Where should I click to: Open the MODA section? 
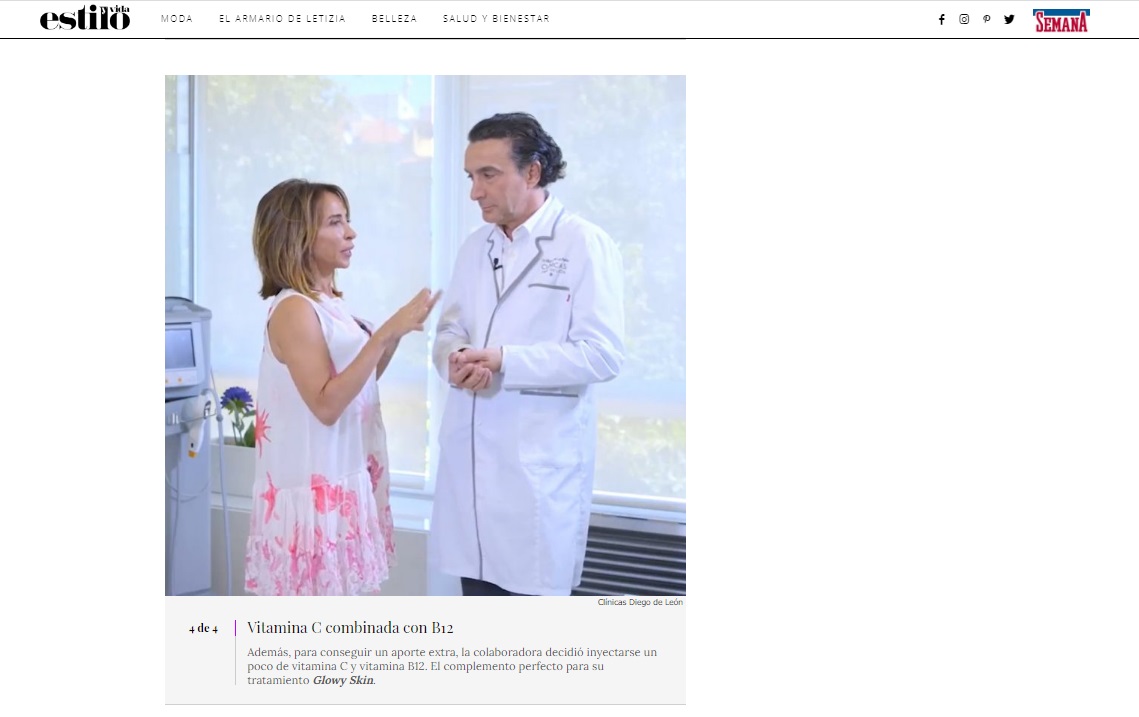coord(177,19)
